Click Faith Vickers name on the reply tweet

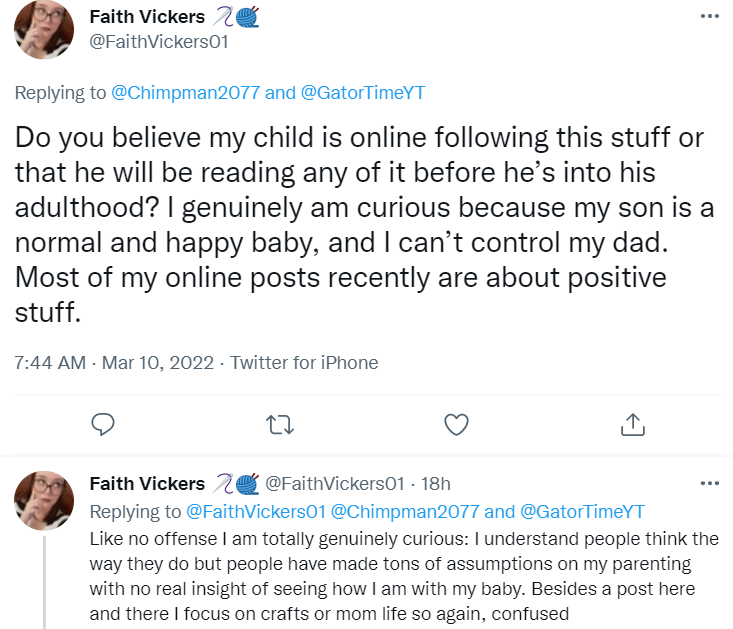147,484
